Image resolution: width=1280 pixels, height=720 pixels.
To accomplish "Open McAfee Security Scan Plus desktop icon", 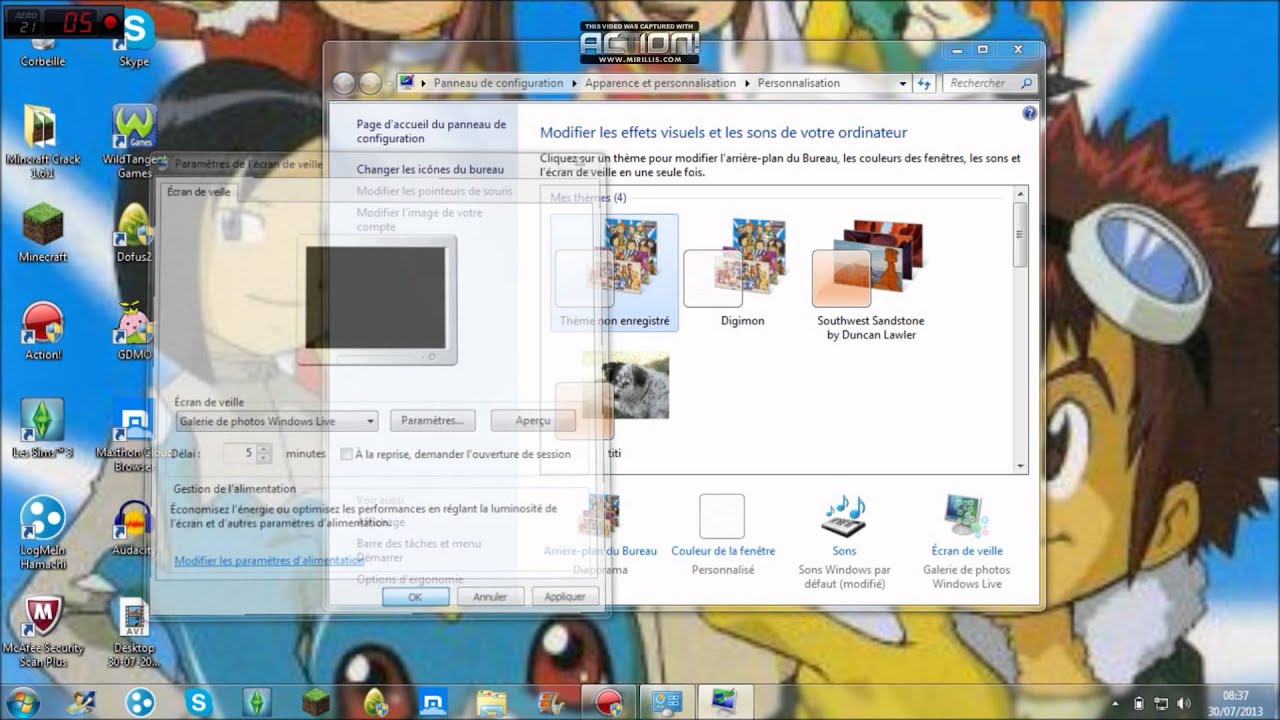I will pyautogui.click(x=43, y=632).
